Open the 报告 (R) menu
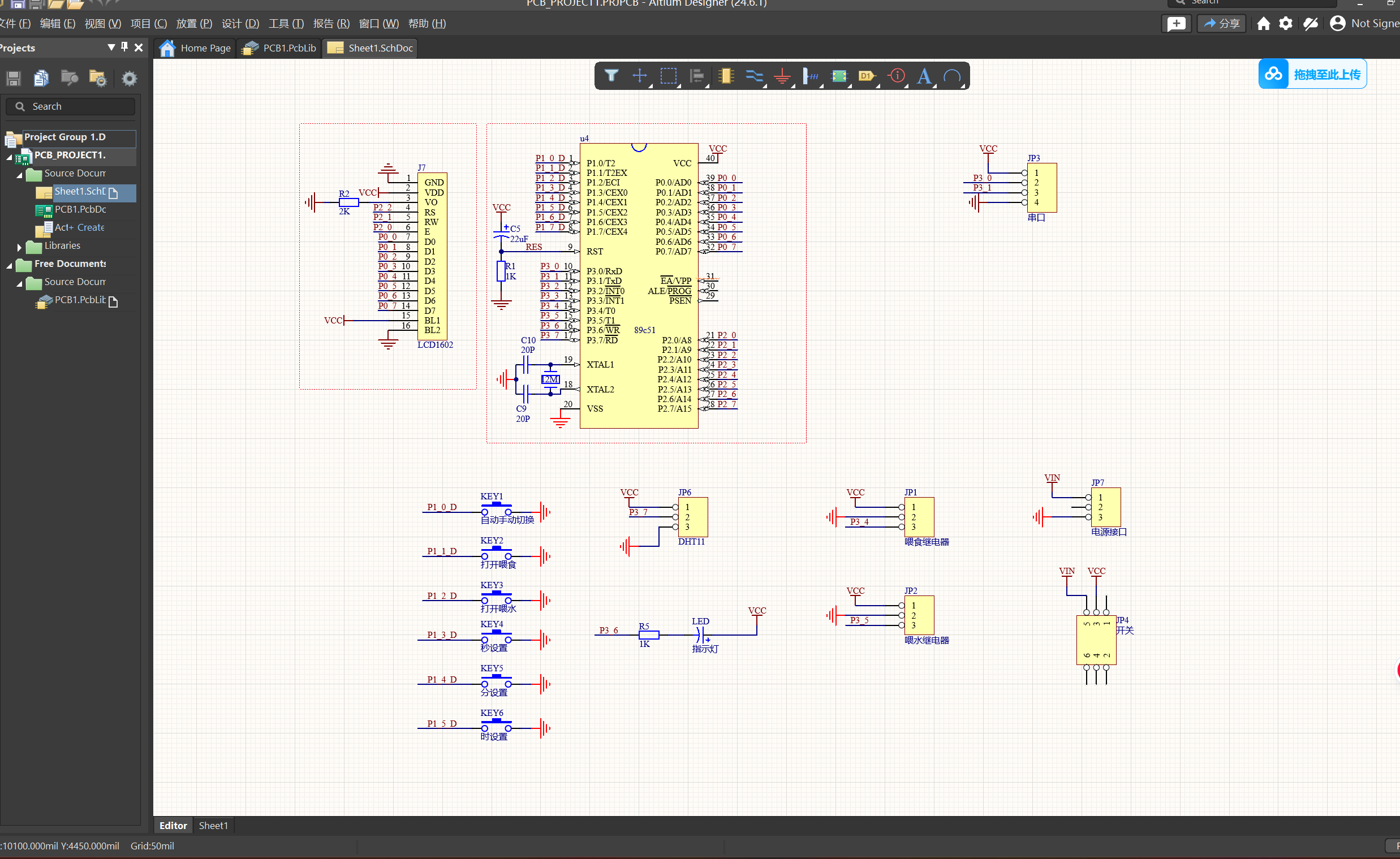Screen dimensions: 1400x859 (x=331, y=24)
